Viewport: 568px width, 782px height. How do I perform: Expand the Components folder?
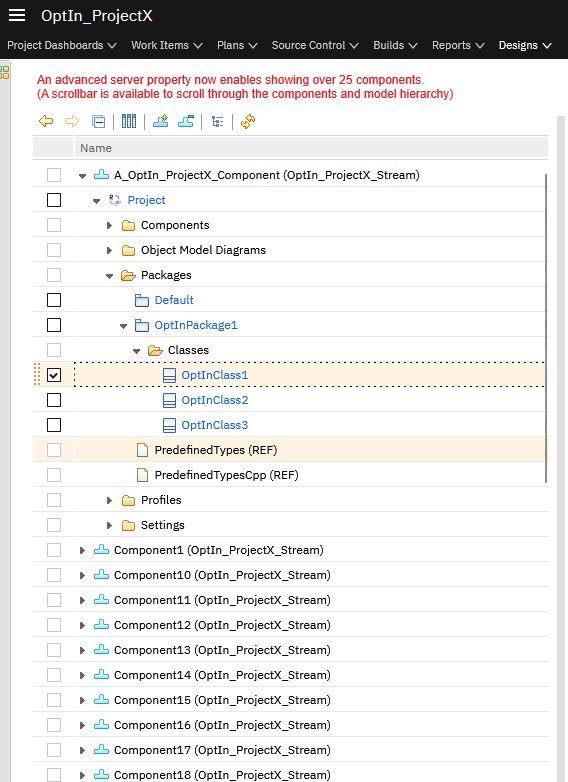point(109,225)
